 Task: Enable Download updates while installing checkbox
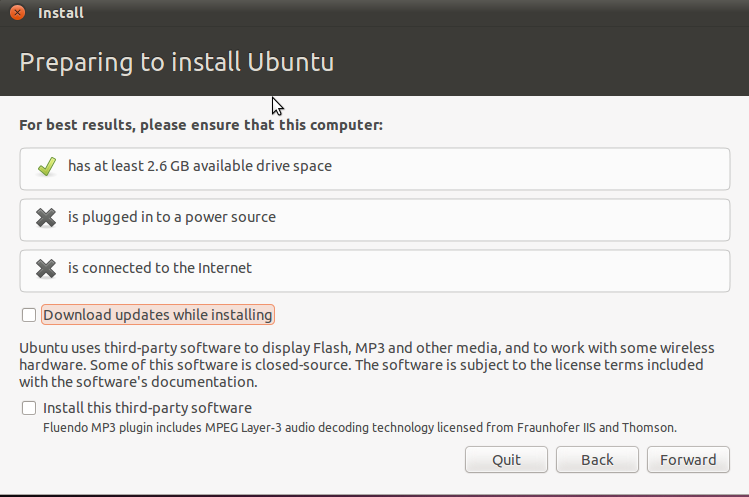(29, 315)
